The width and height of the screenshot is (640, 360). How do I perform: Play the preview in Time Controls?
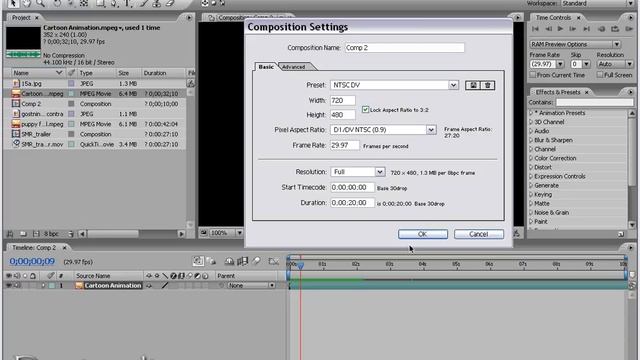pos(560,29)
